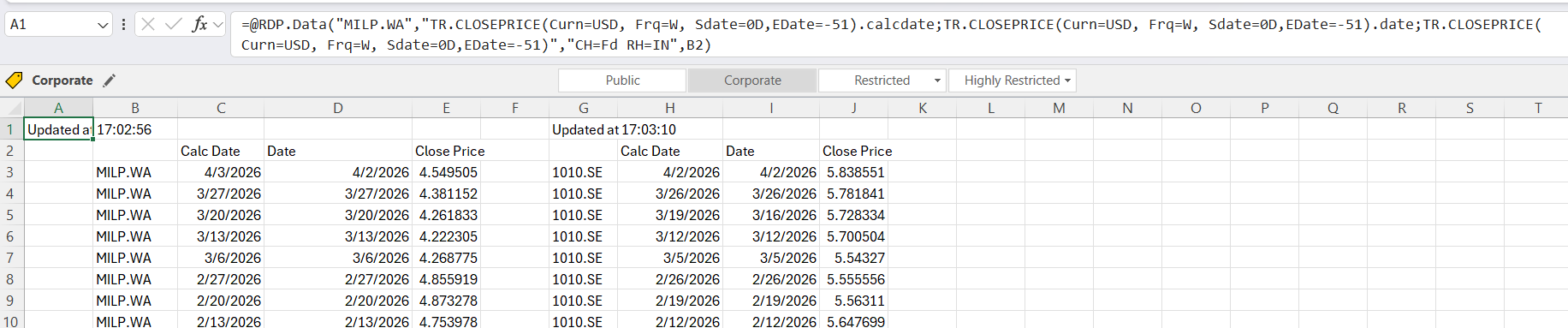Click 1010.SE cell in row 6

click(x=583, y=236)
